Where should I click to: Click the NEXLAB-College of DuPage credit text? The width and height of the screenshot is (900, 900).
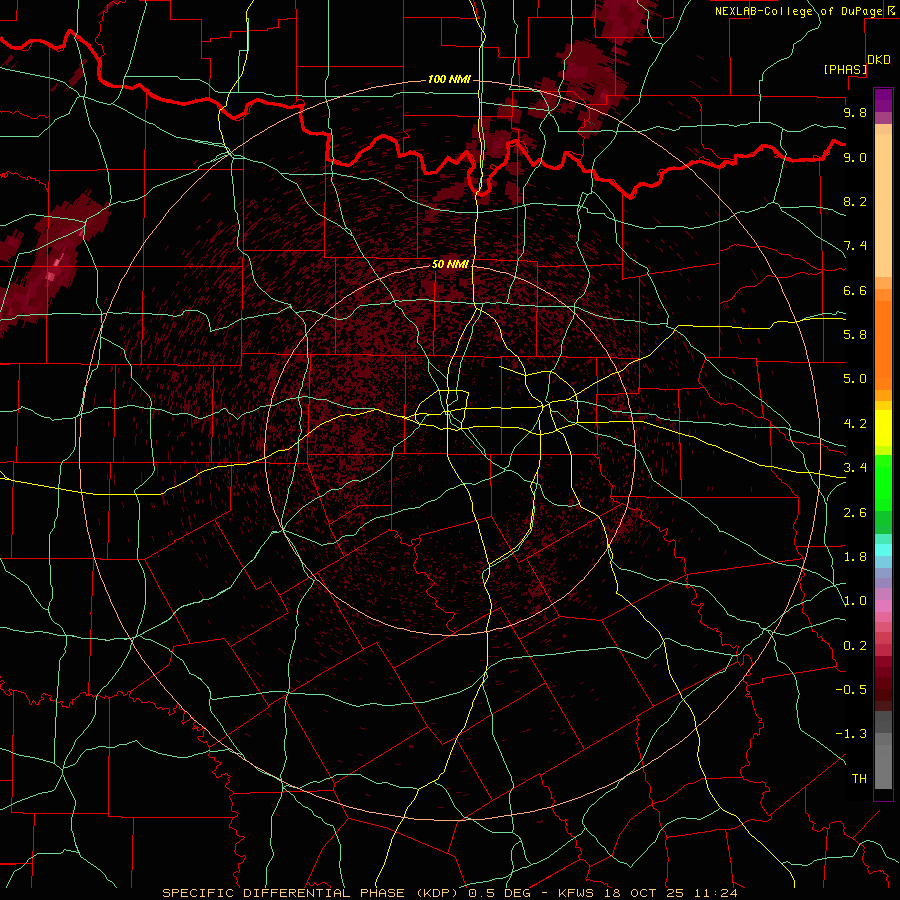pos(798,11)
